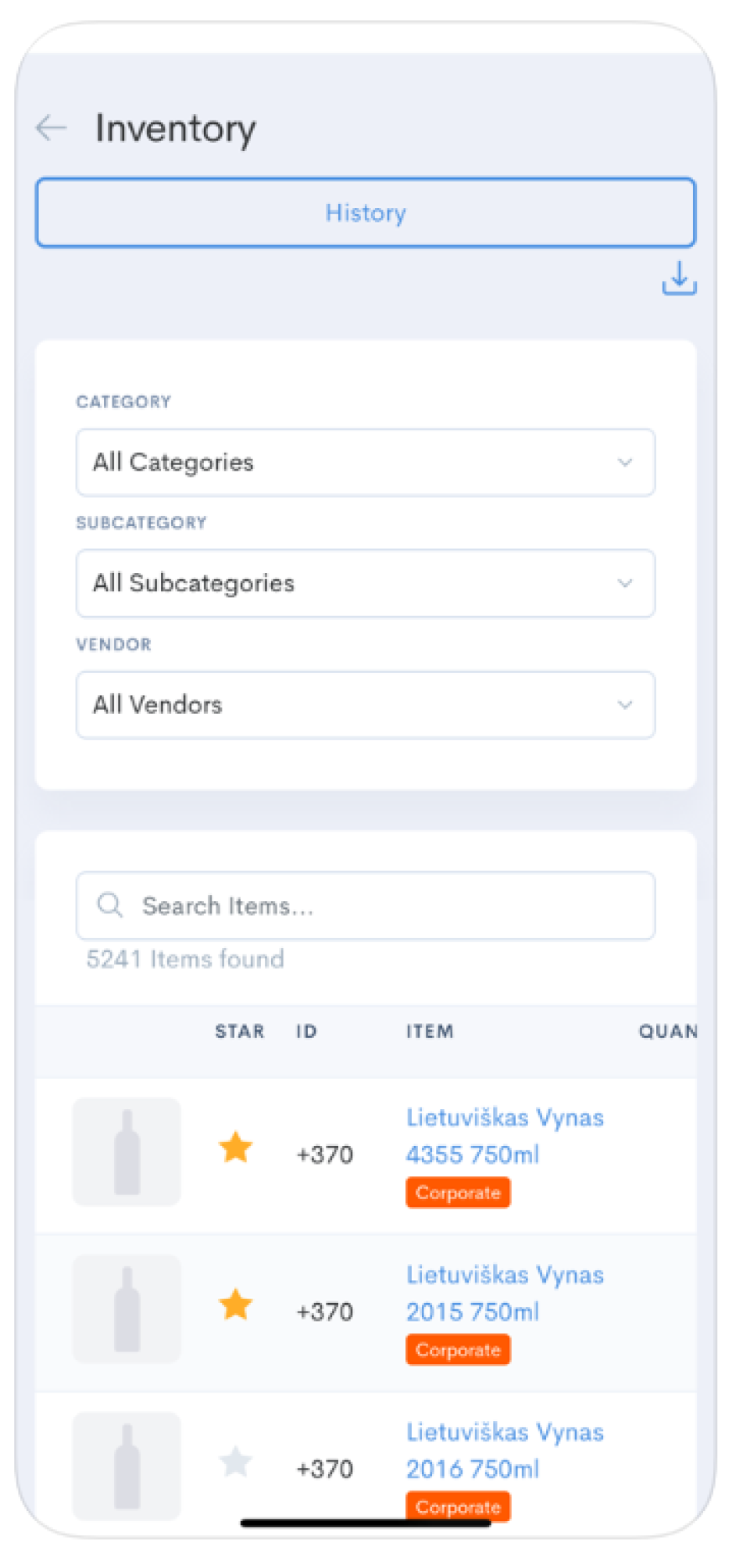750x1568 pixels.
Task: Click the download/export icon
Action: tap(678, 280)
